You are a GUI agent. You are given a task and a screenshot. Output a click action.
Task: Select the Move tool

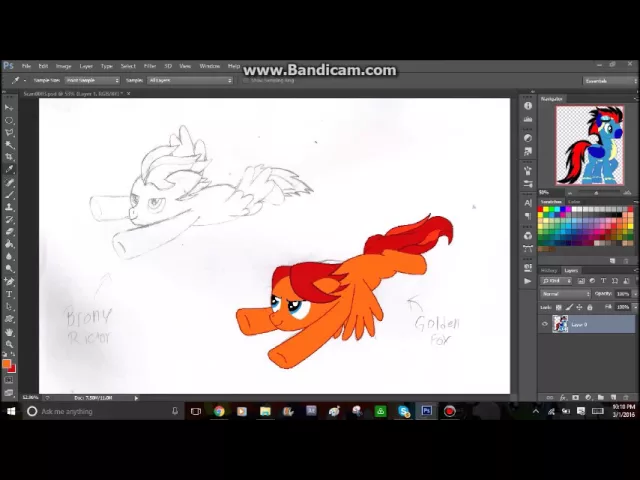(x=9, y=108)
